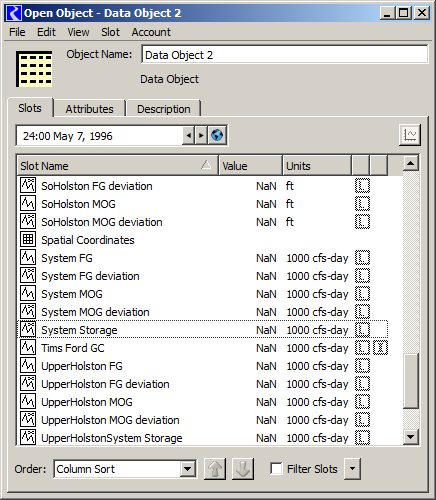
Task: Click the L link icon for System Storage
Action: pyautogui.click(x=362, y=330)
